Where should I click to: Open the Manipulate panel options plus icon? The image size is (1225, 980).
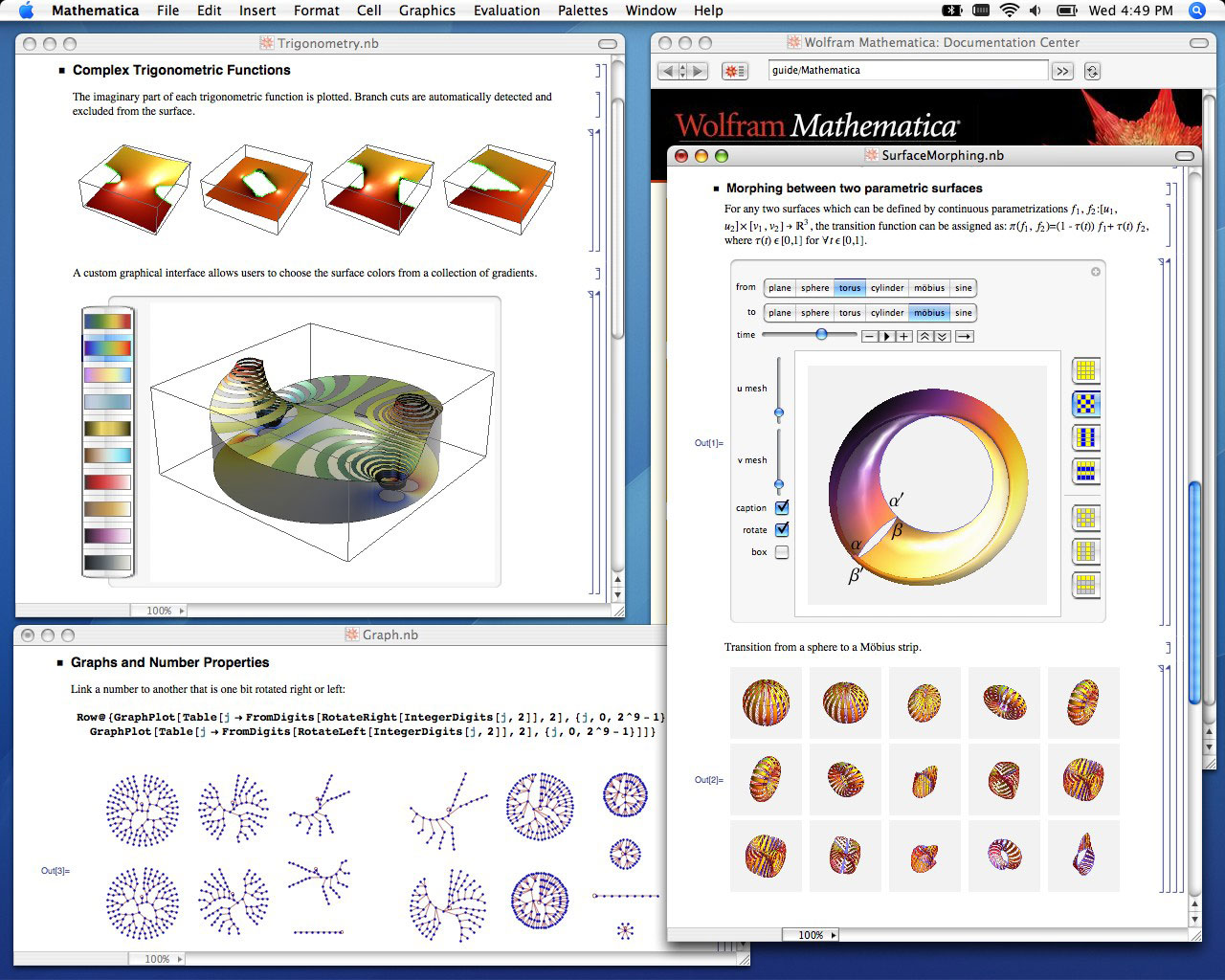1096,272
